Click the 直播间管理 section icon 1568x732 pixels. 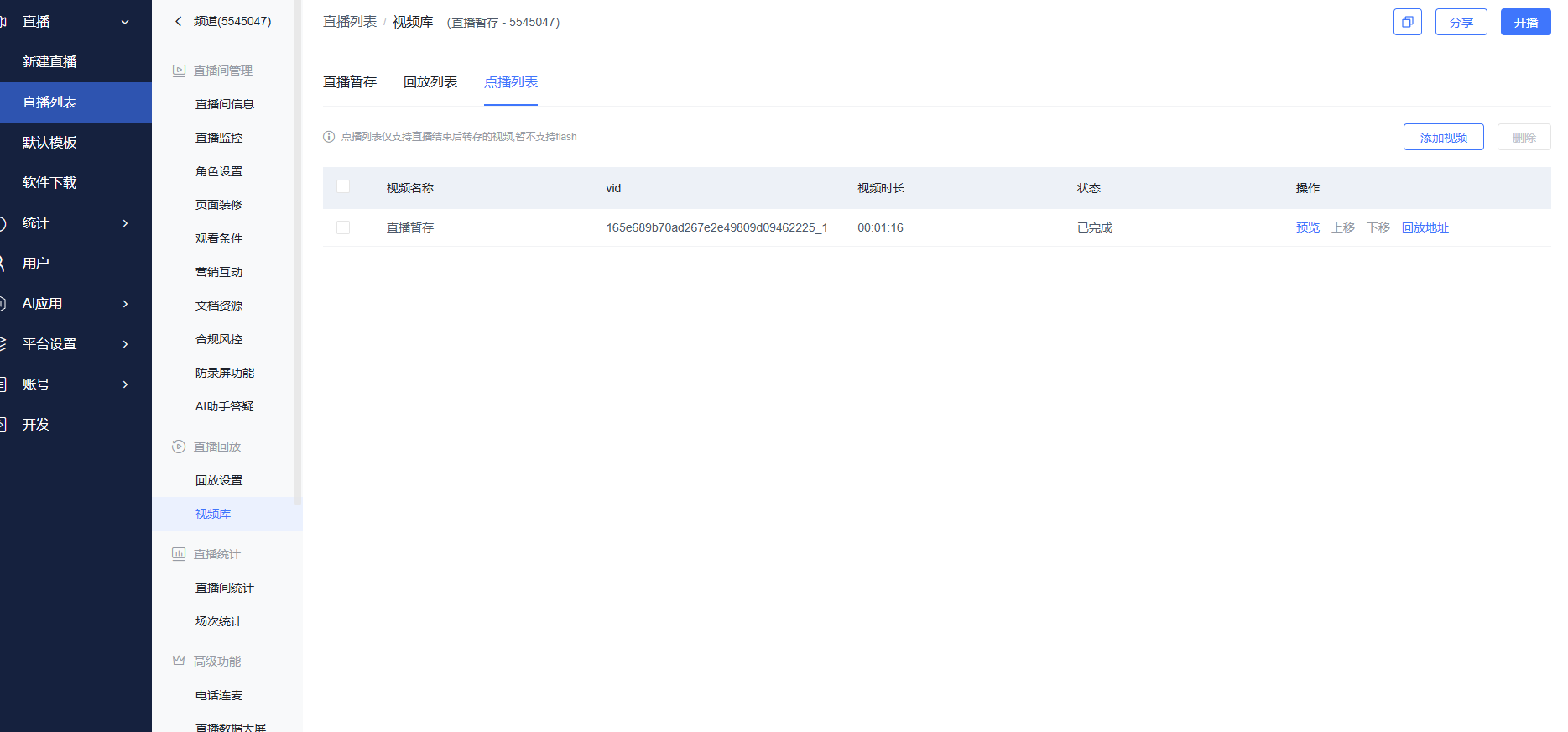[179, 71]
